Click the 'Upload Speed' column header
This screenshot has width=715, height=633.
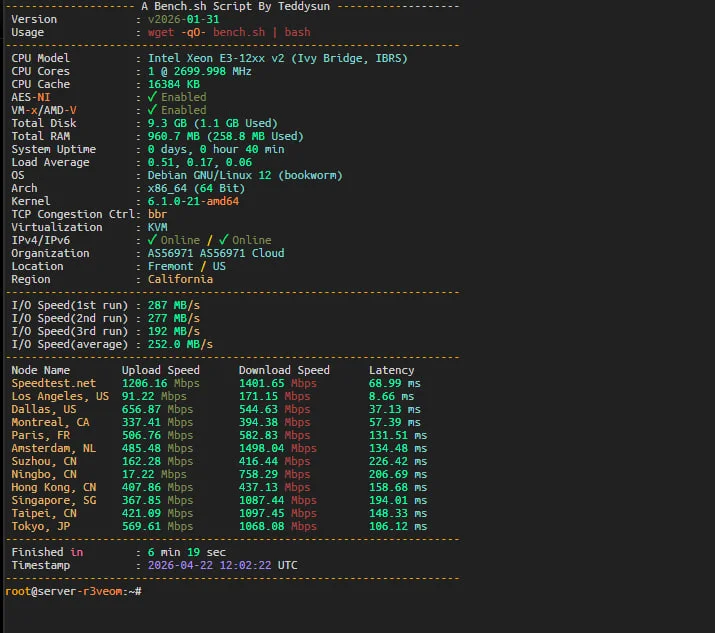161,370
